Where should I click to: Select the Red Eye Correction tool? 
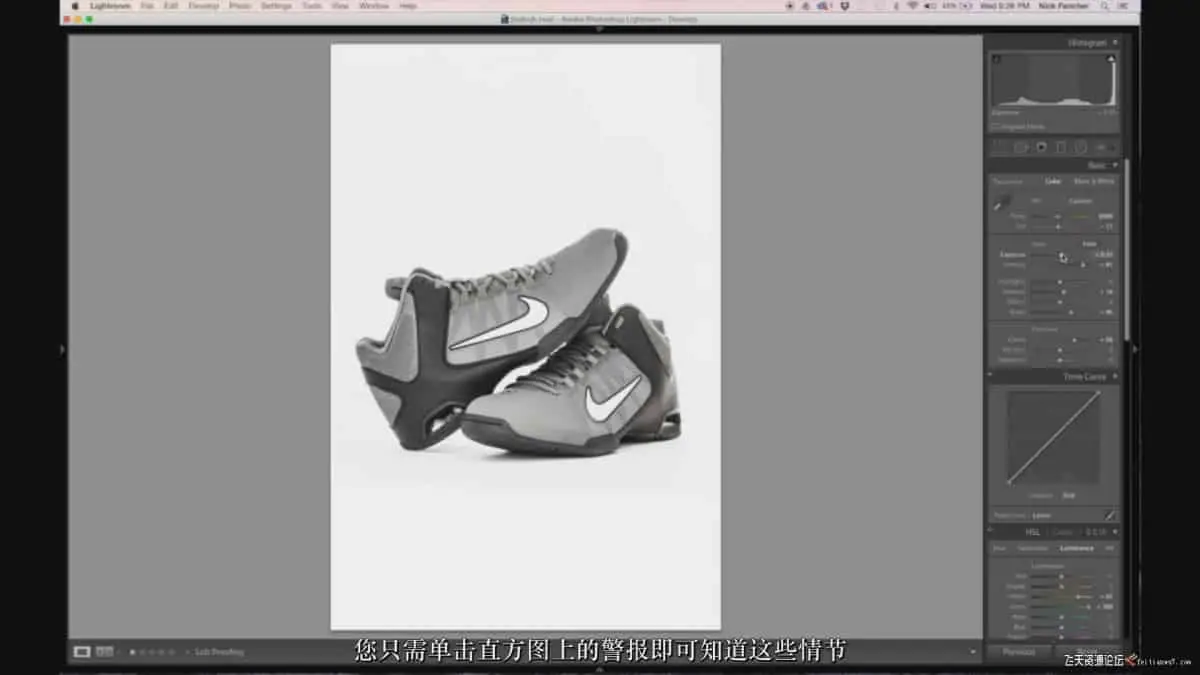pos(1041,147)
